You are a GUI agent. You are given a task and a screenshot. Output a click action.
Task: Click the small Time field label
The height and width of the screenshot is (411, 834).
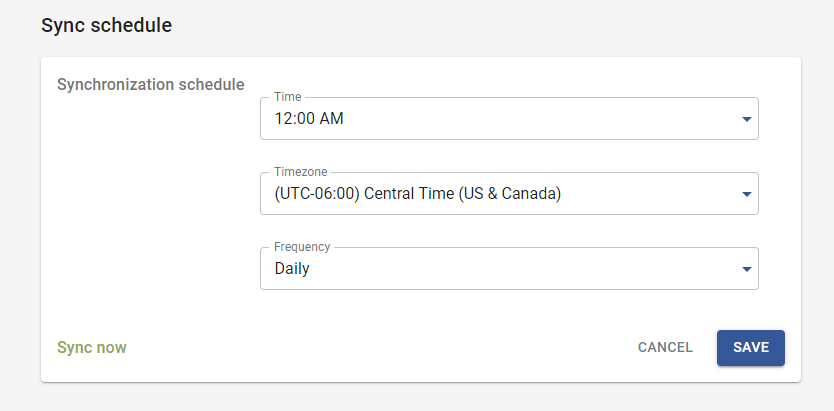287,97
